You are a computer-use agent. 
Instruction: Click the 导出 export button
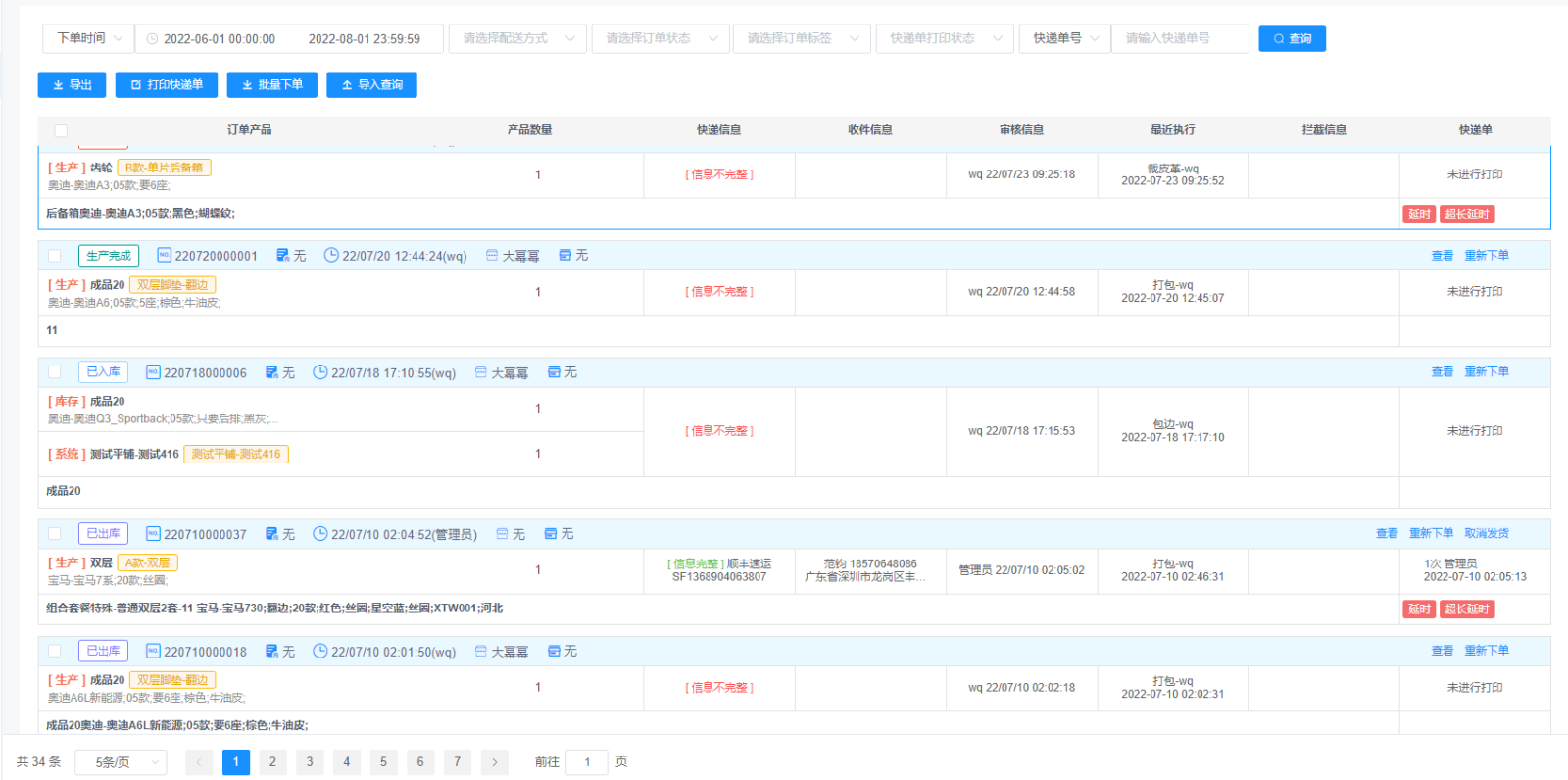click(x=72, y=85)
